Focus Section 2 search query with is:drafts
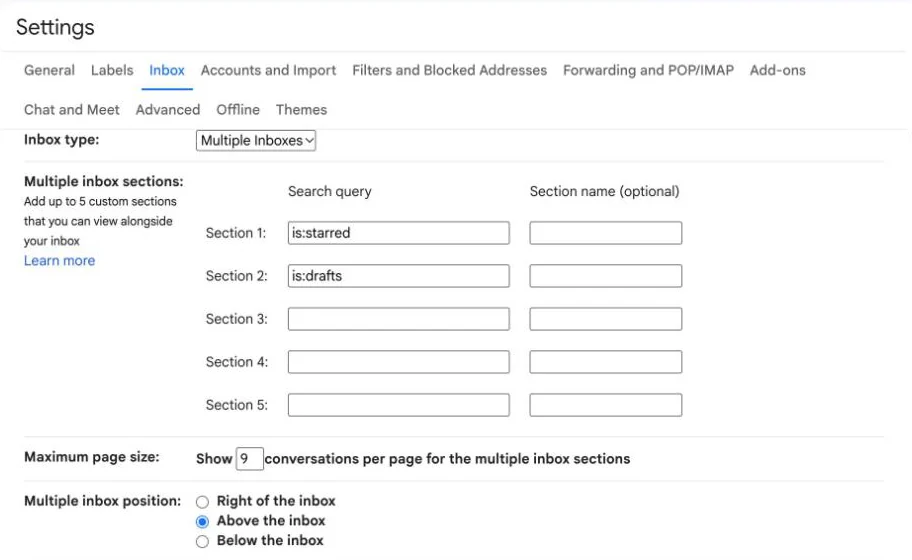The image size is (912, 560). coord(398,276)
